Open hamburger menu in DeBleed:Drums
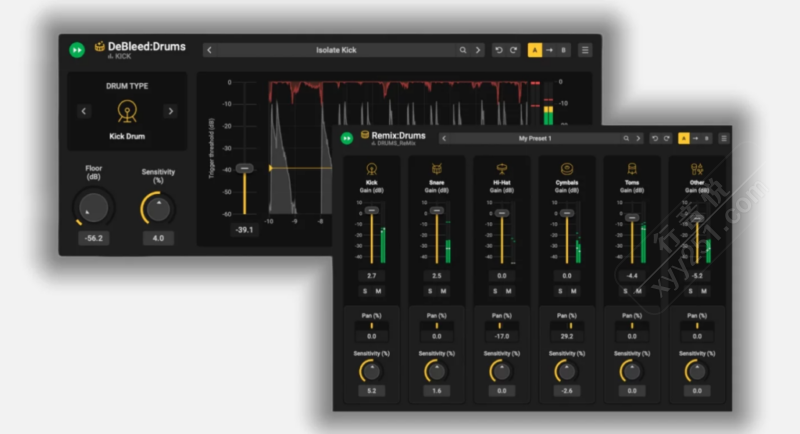Viewport: 800px width, 434px height. point(585,50)
